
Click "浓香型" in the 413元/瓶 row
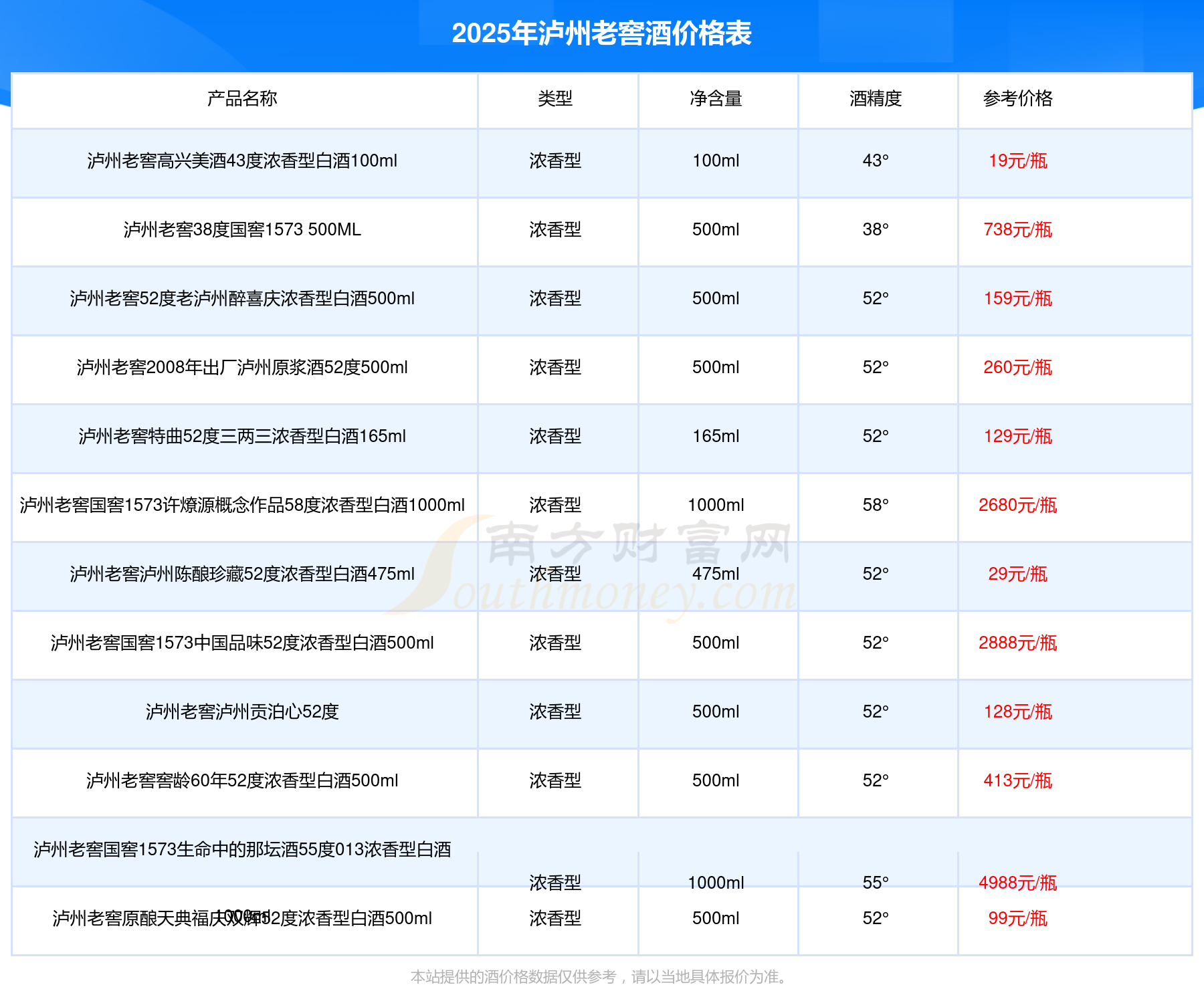coord(555,780)
